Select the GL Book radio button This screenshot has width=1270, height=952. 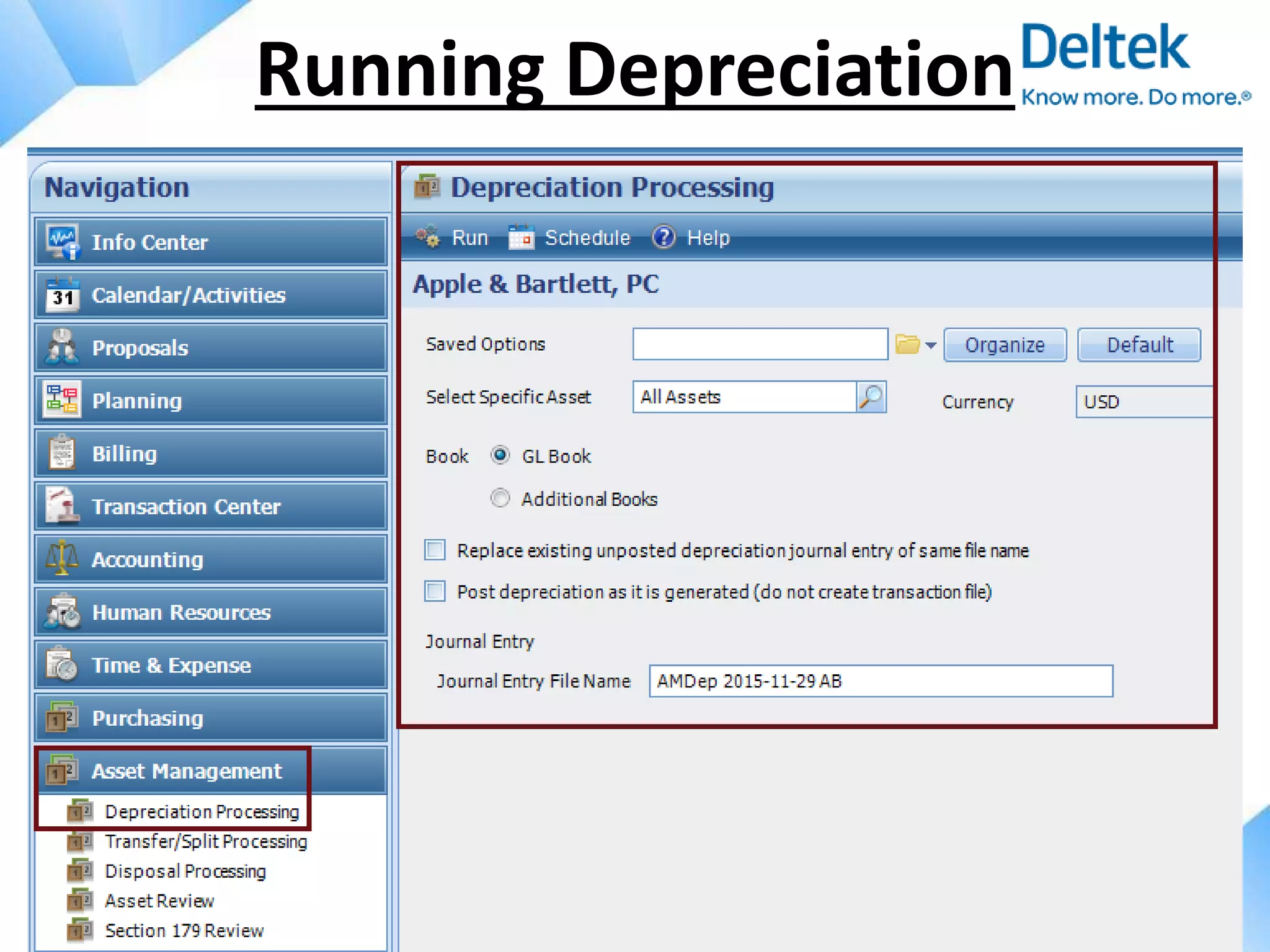click(500, 456)
